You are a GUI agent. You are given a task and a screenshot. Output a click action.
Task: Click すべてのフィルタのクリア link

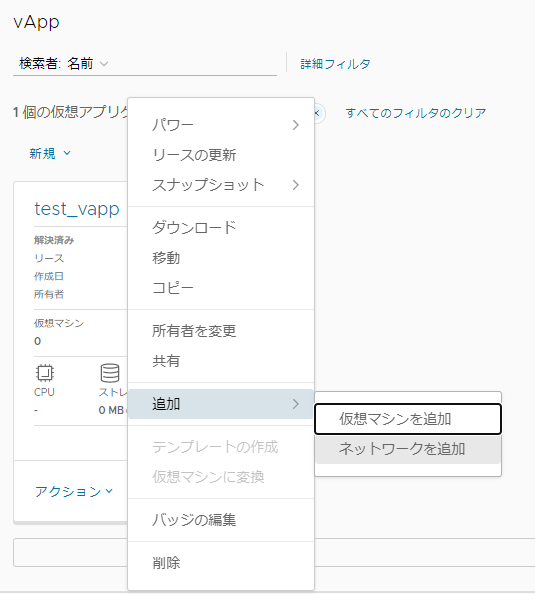(416, 113)
